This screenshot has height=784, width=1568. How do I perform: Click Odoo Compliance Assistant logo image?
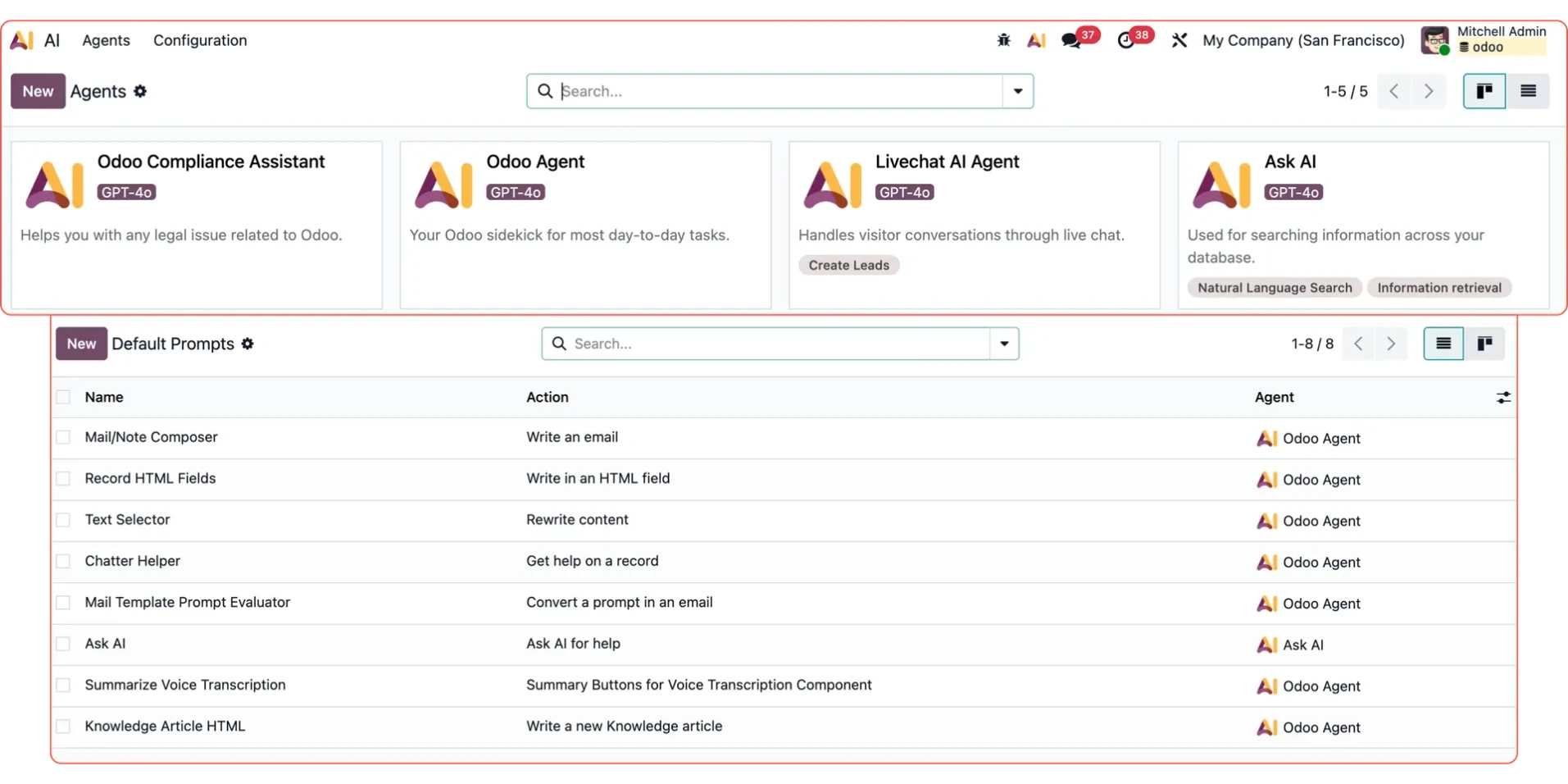[x=55, y=185]
